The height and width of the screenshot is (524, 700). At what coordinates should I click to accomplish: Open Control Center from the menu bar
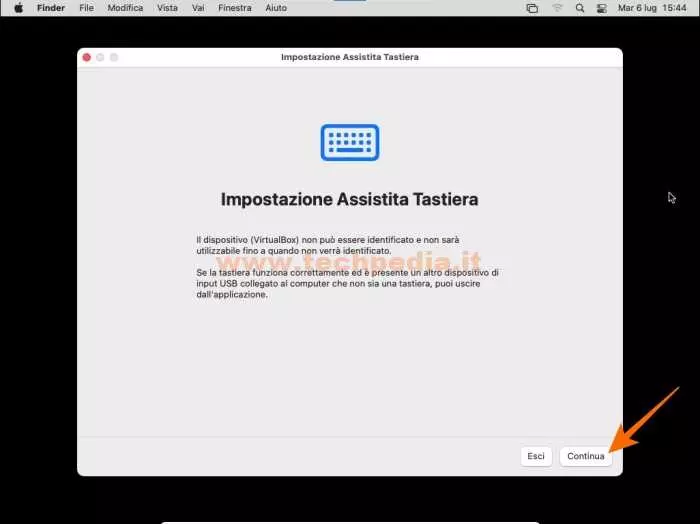(603, 8)
